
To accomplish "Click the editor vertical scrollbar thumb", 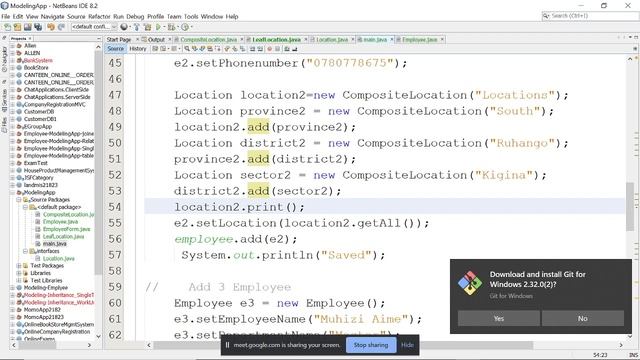I will pos(630,206).
